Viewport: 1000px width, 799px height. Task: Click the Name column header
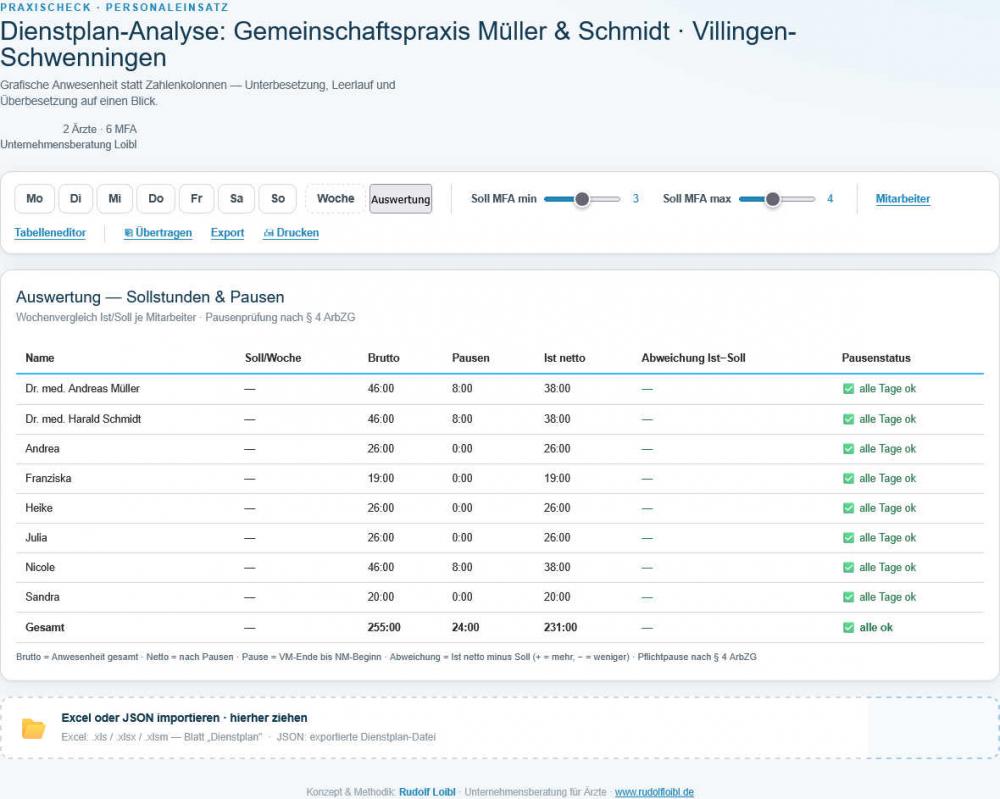click(40, 358)
